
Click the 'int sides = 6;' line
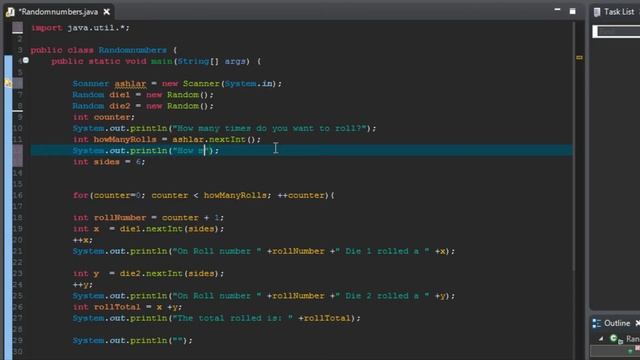pyautogui.click(x=109, y=162)
